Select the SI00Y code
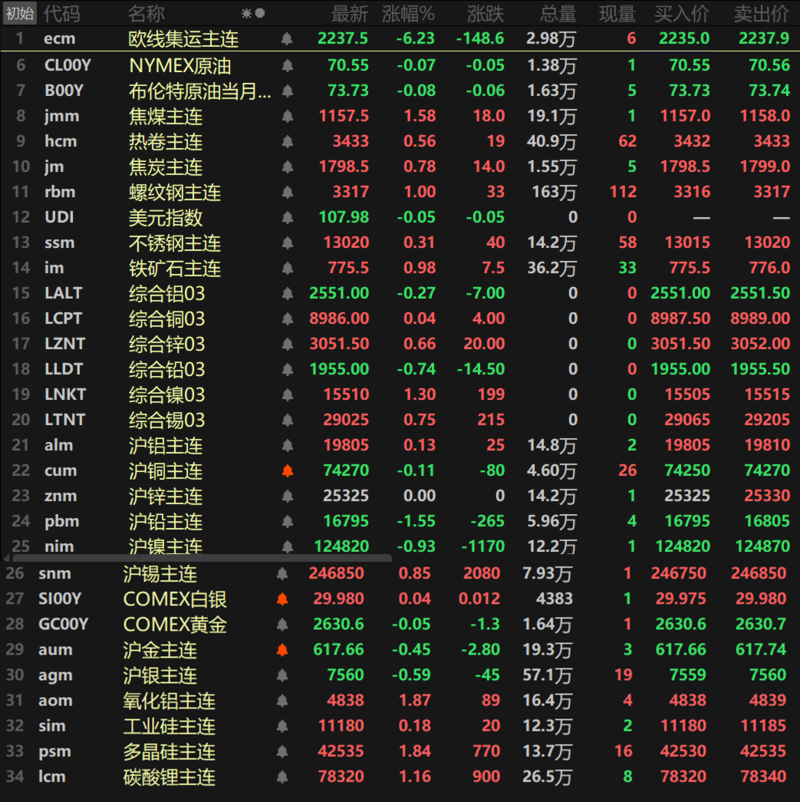 (x=60, y=598)
